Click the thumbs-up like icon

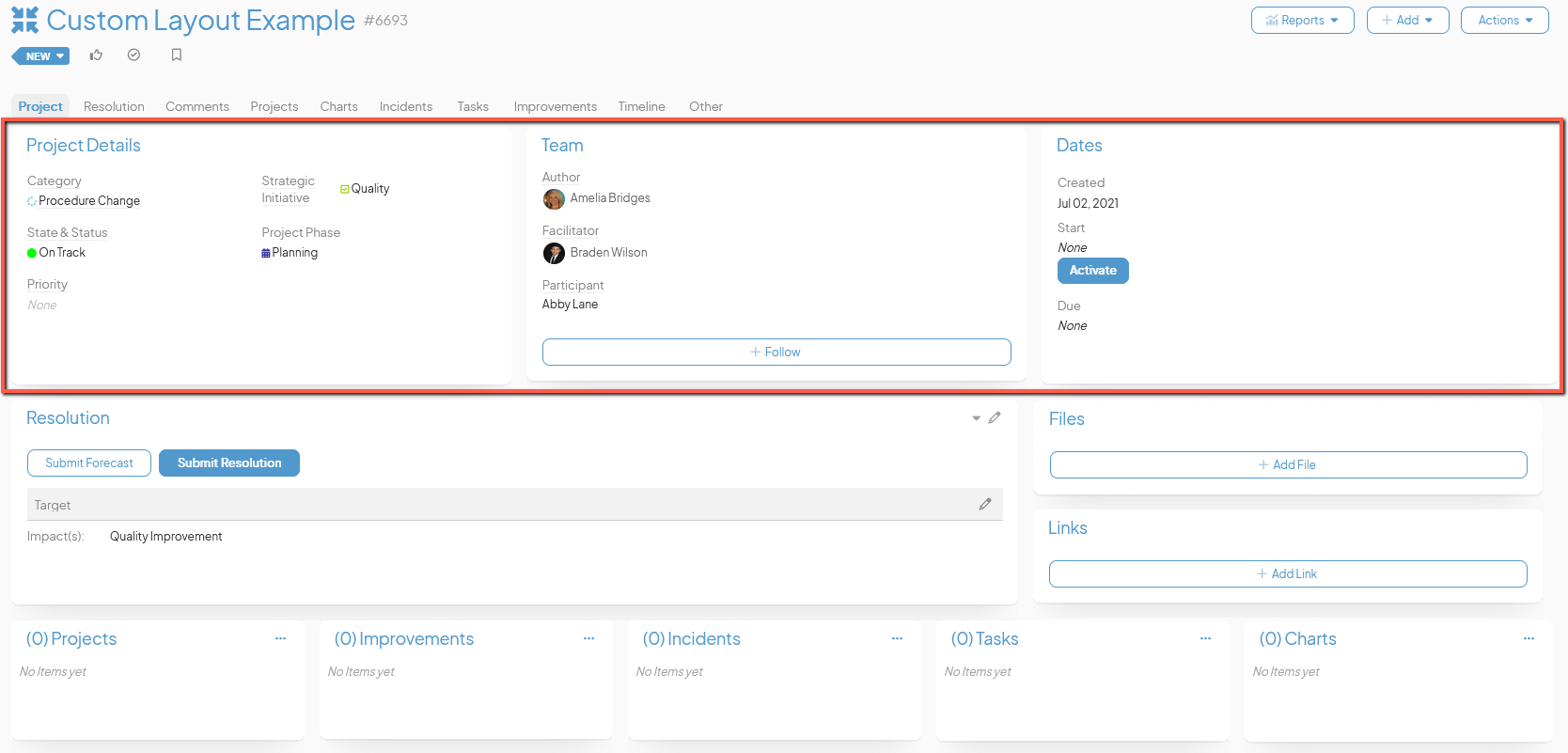96,55
